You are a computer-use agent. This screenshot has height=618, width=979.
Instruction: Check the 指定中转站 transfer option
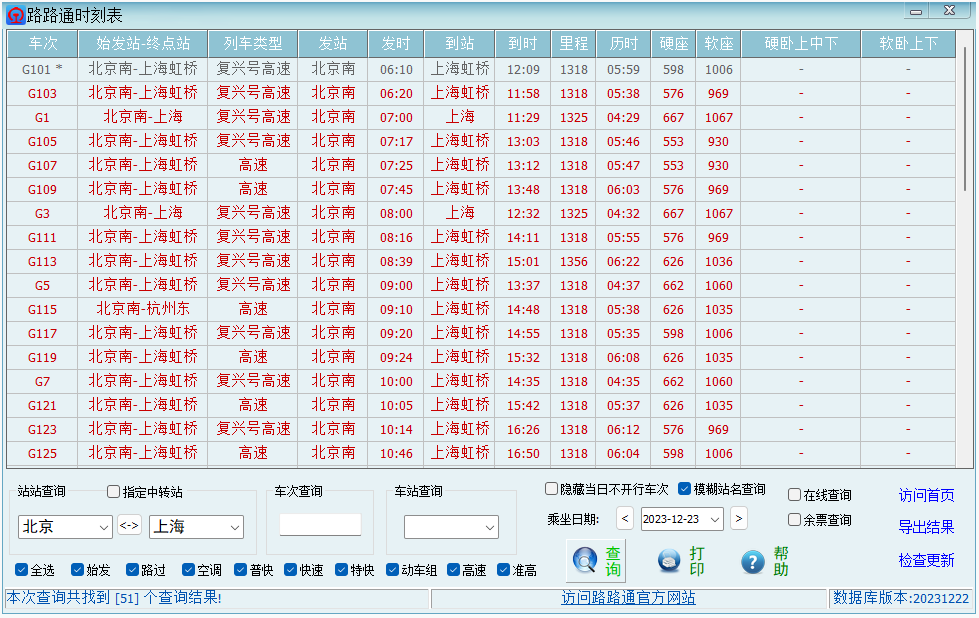point(113,490)
